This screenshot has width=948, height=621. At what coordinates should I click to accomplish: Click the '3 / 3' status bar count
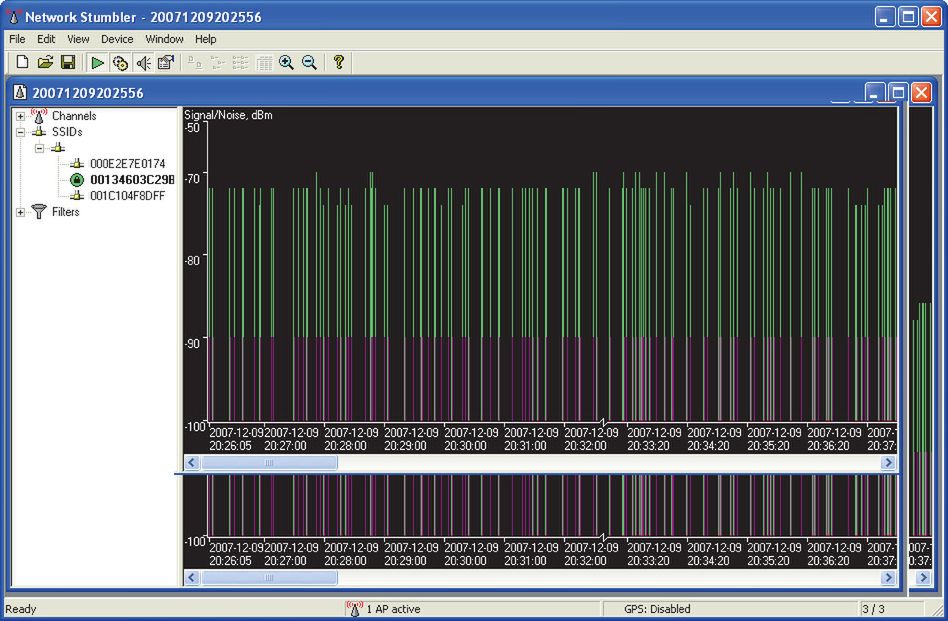(x=873, y=609)
